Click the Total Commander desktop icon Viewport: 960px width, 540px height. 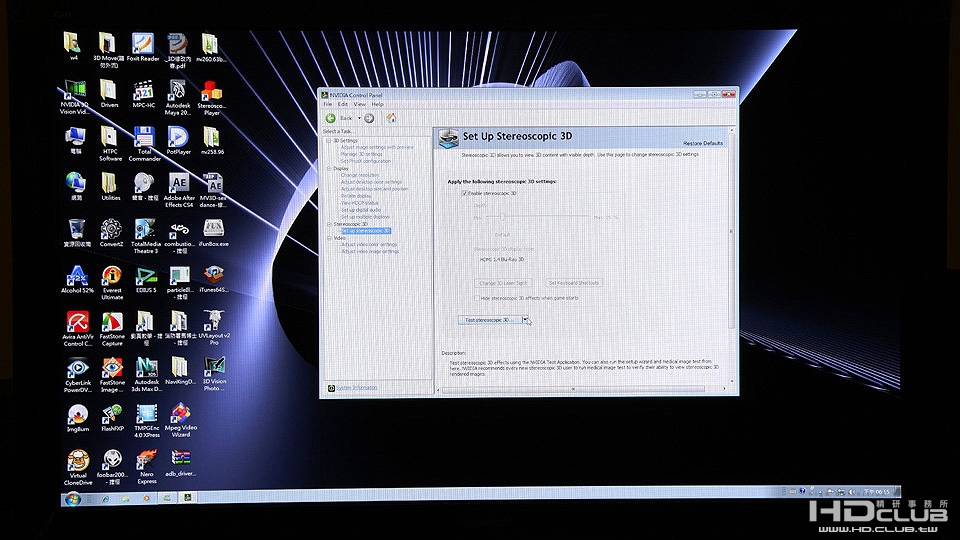[x=144, y=144]
